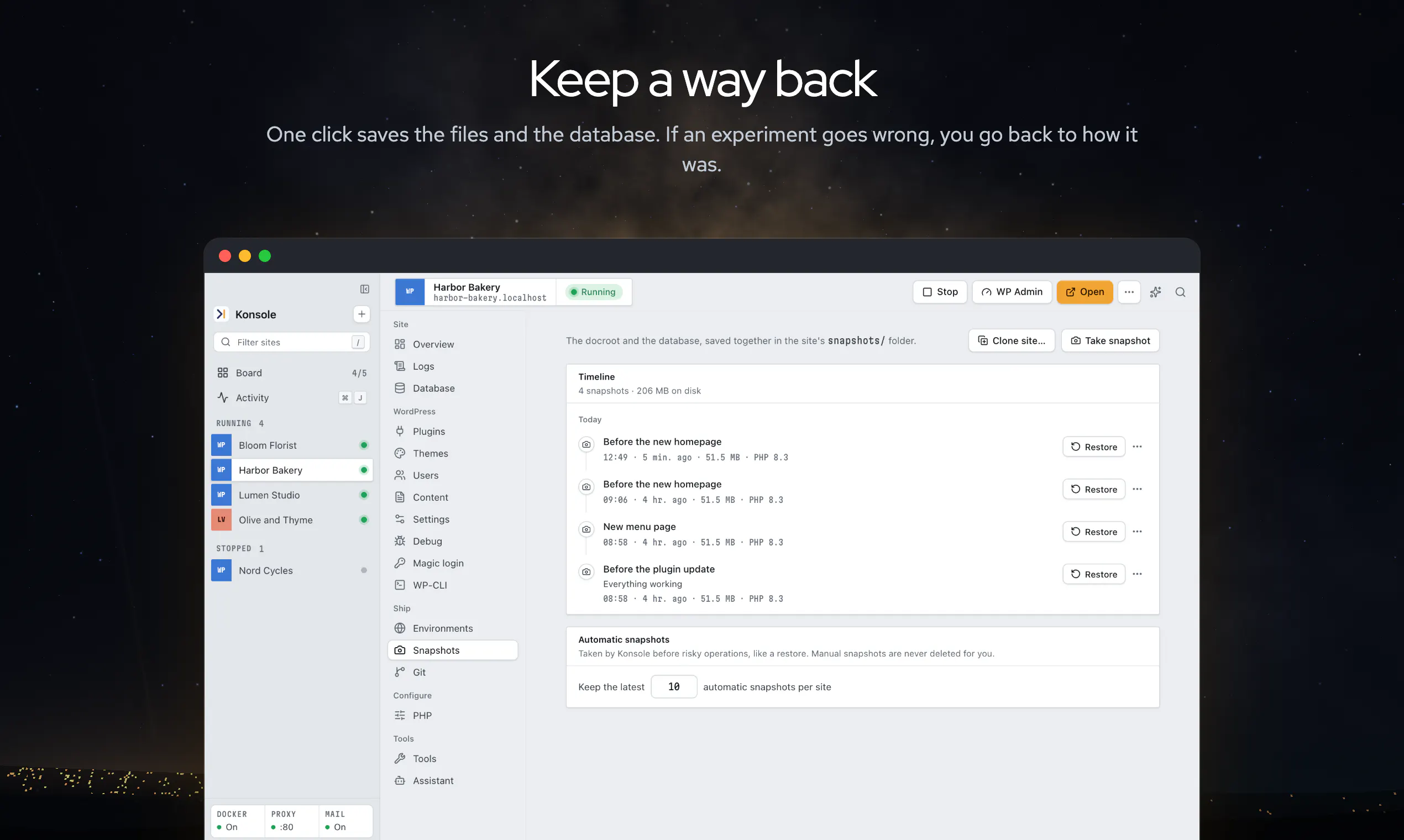Open the Logs section
1404x840 pixels.
[452, 366]
